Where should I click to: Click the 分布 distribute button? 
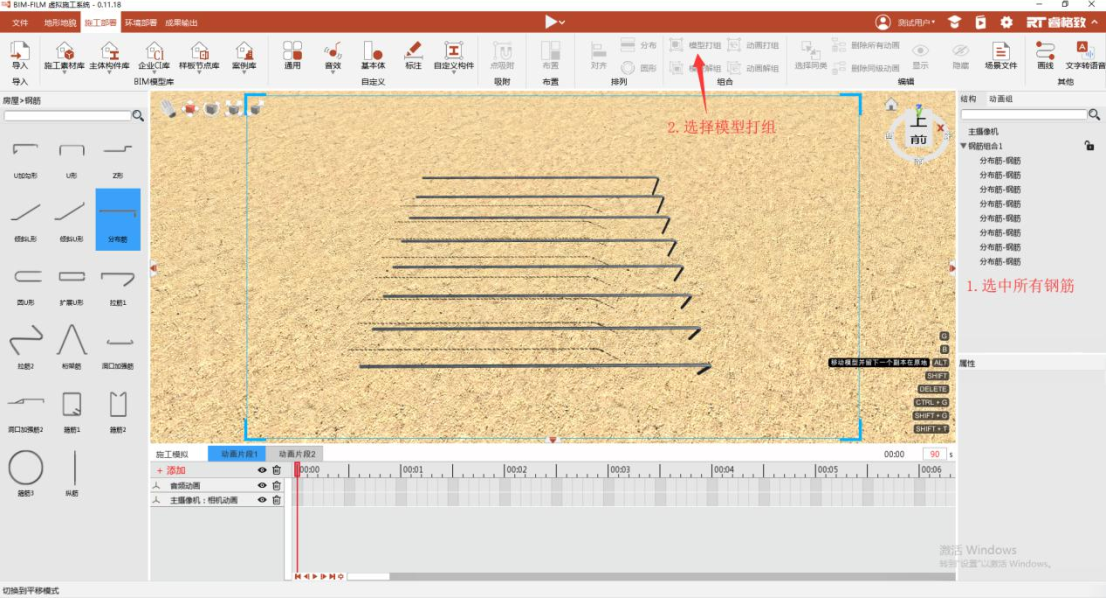click(639, 45)
